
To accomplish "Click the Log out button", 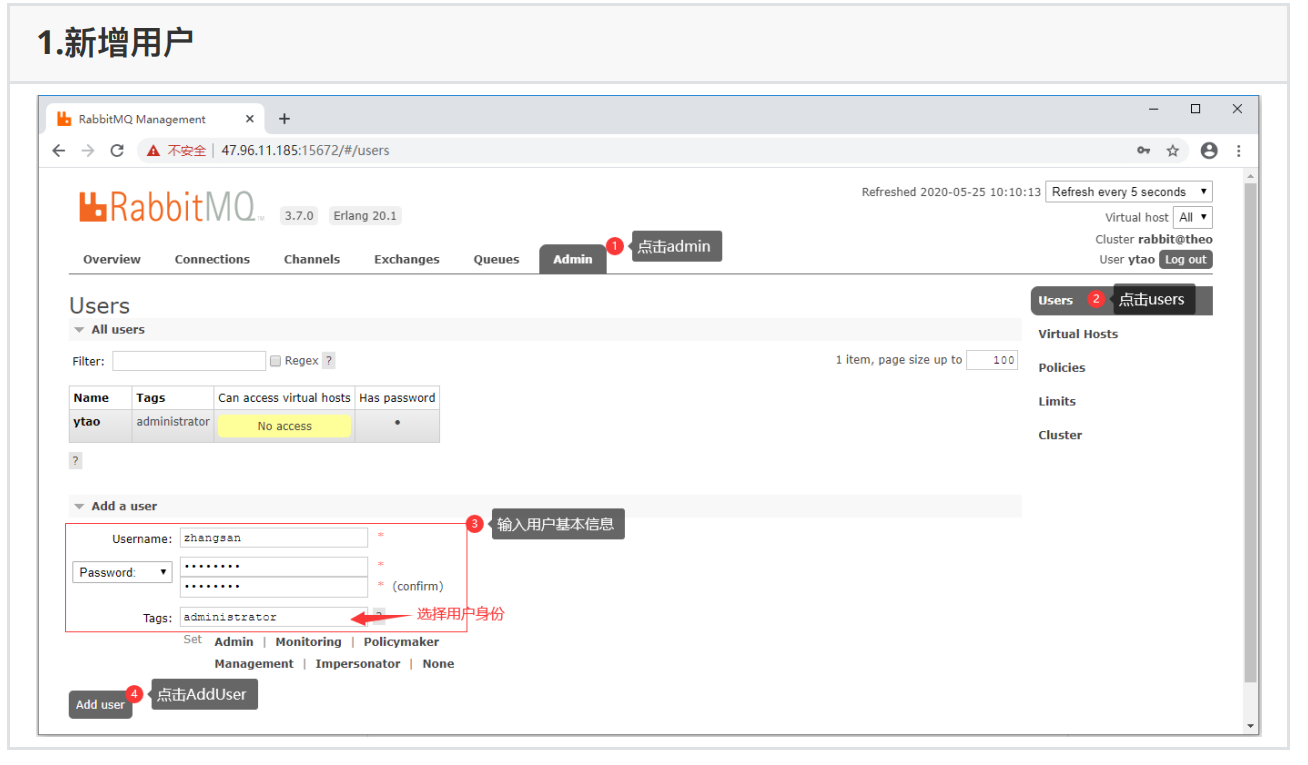I will 1185,260.
